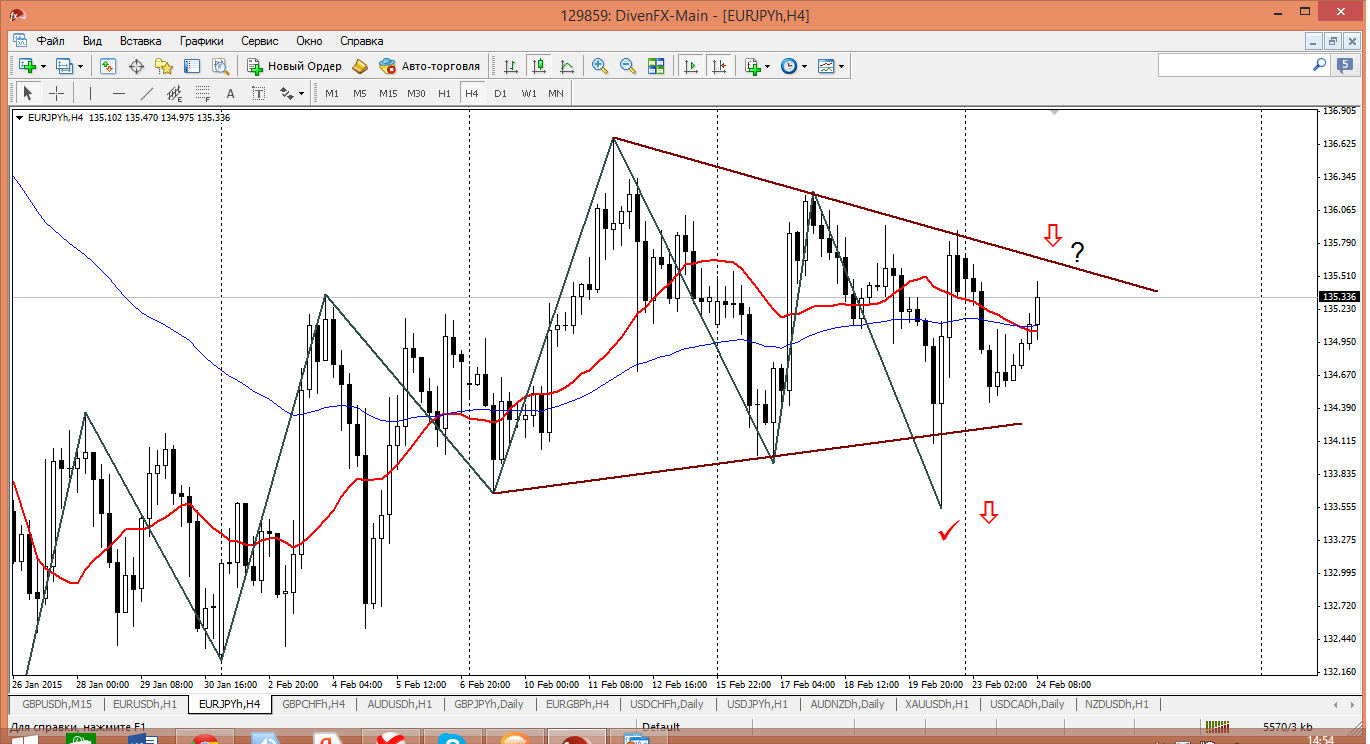Viewport: 1370px width, 744px height.
Task: Open the chart Templates icon
Action: [826, 66]
